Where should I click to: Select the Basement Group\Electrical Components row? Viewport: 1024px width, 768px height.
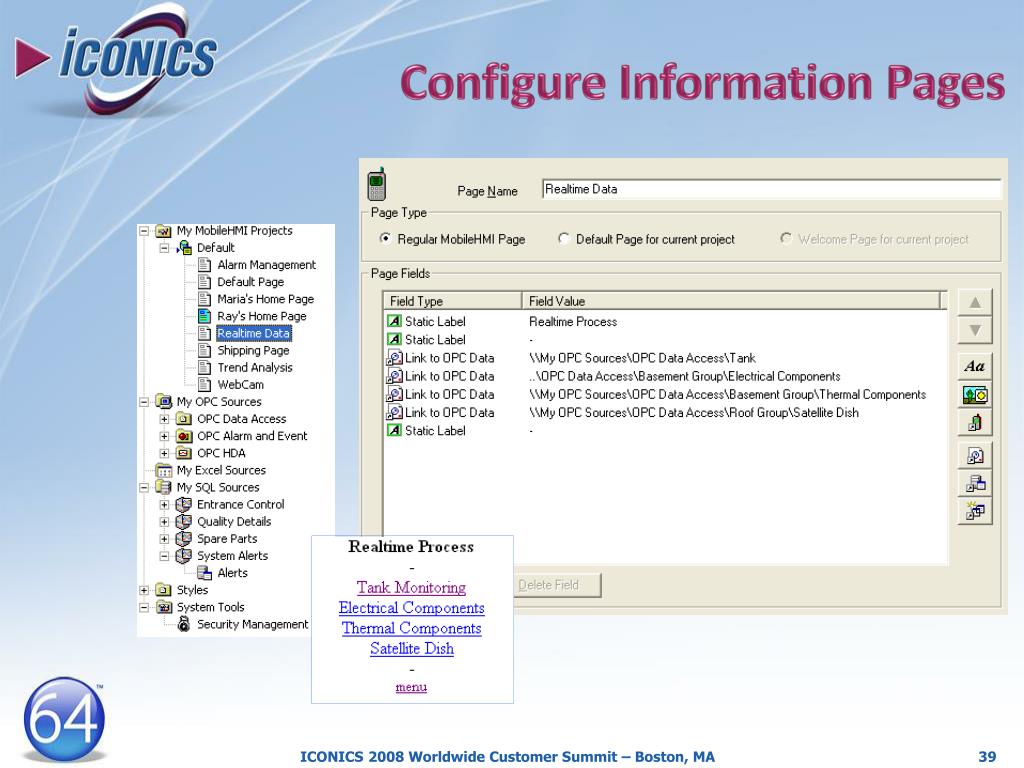(x=665, y=376)
